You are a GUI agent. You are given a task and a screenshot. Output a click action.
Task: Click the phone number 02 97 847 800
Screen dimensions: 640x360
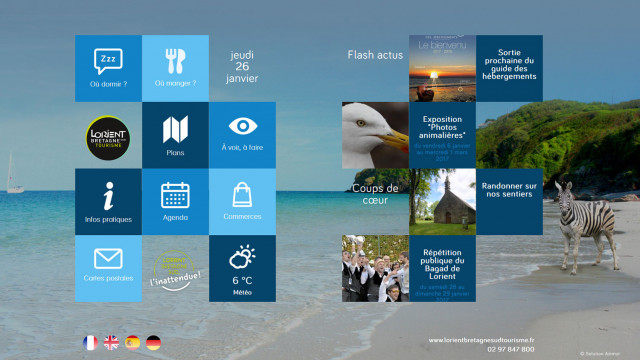511,349
